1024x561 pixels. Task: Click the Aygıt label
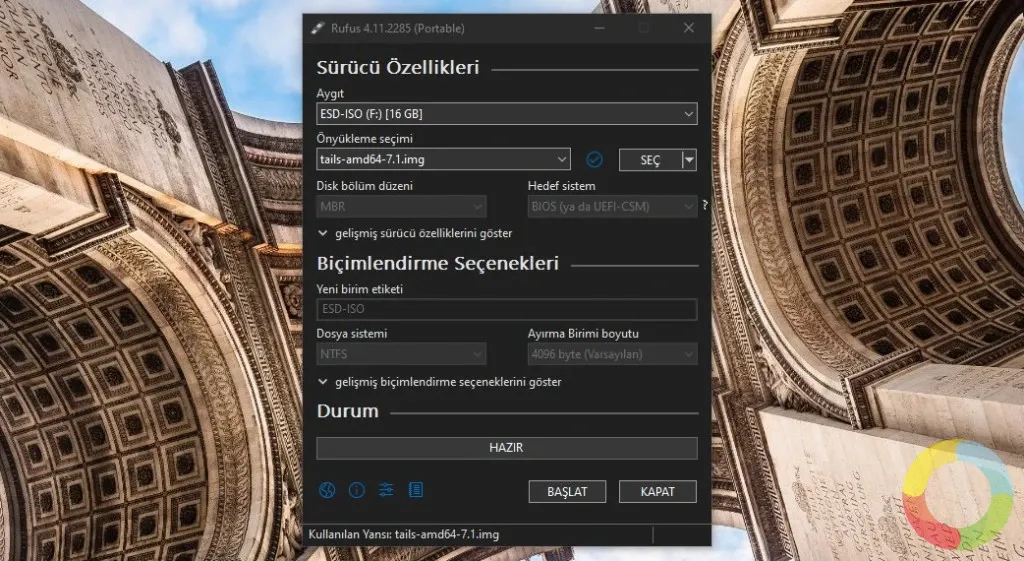330,93
